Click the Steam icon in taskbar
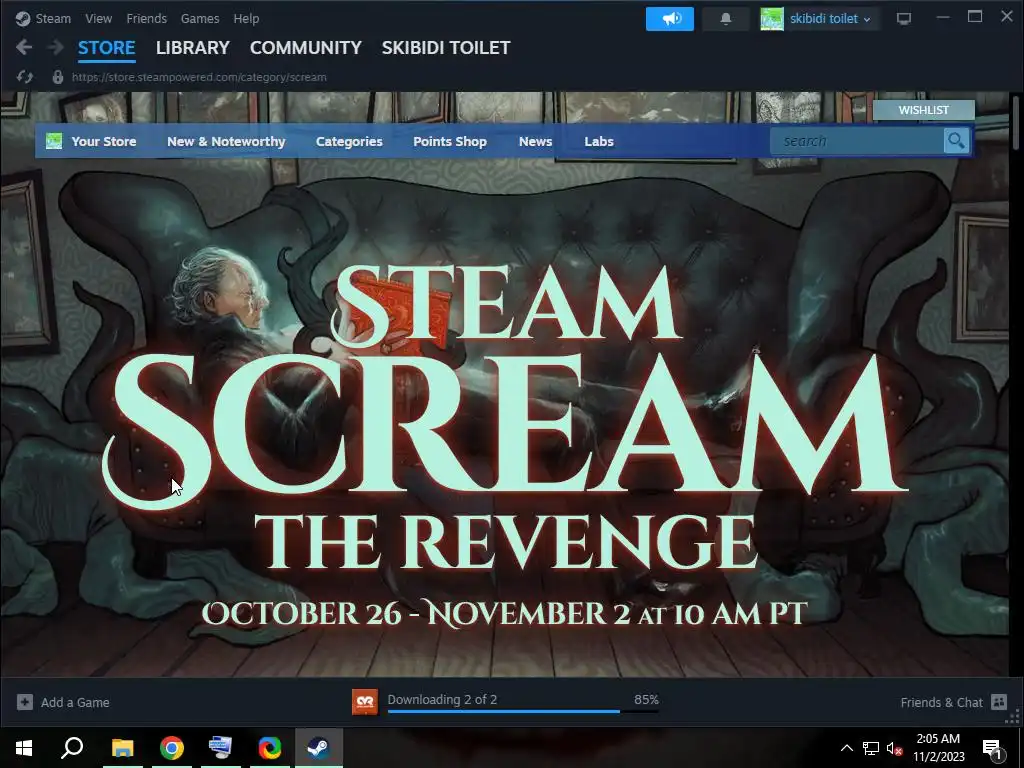Image resolution: width=1024 pixels, height=768 pixels. pos(319,748)
